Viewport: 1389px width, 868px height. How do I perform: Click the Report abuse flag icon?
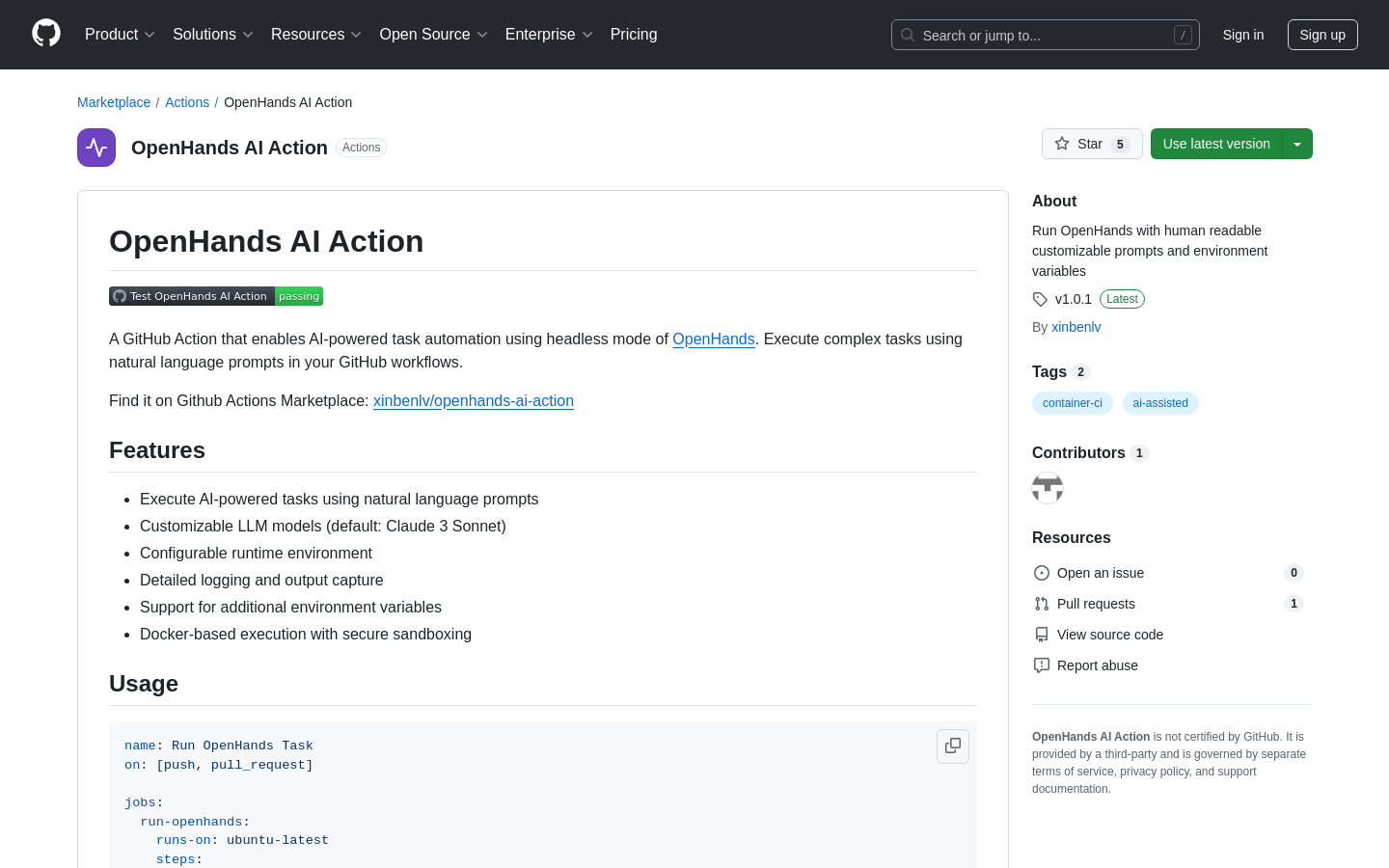[1042, 665]
